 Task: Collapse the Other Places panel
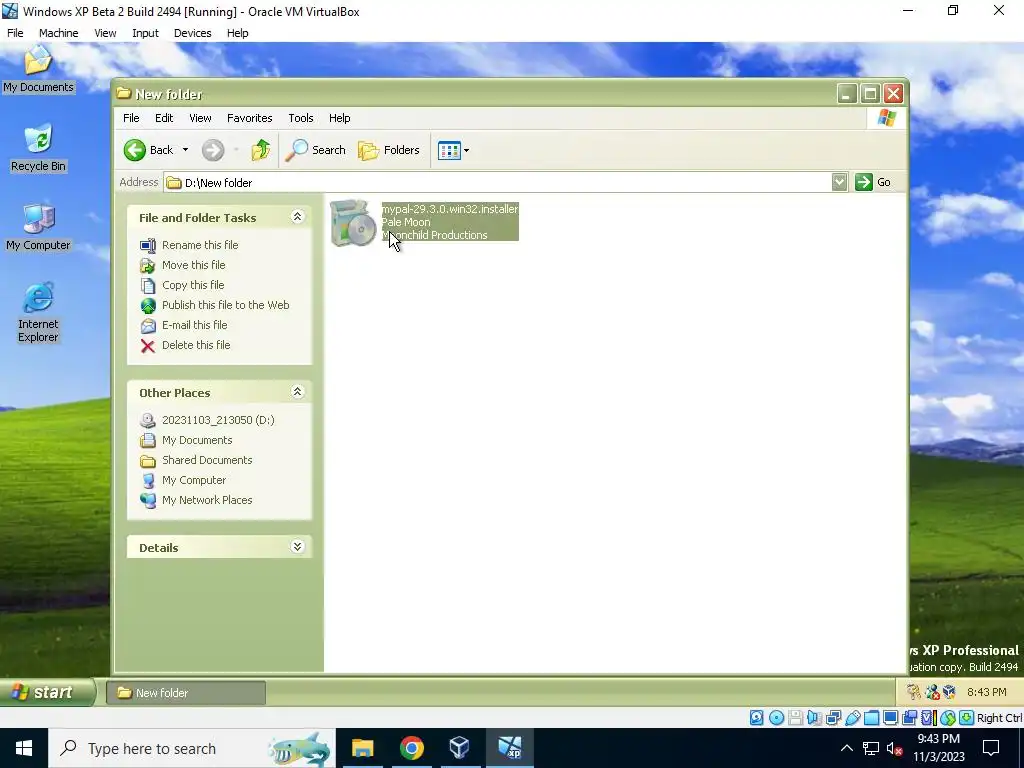pos(297,392)
